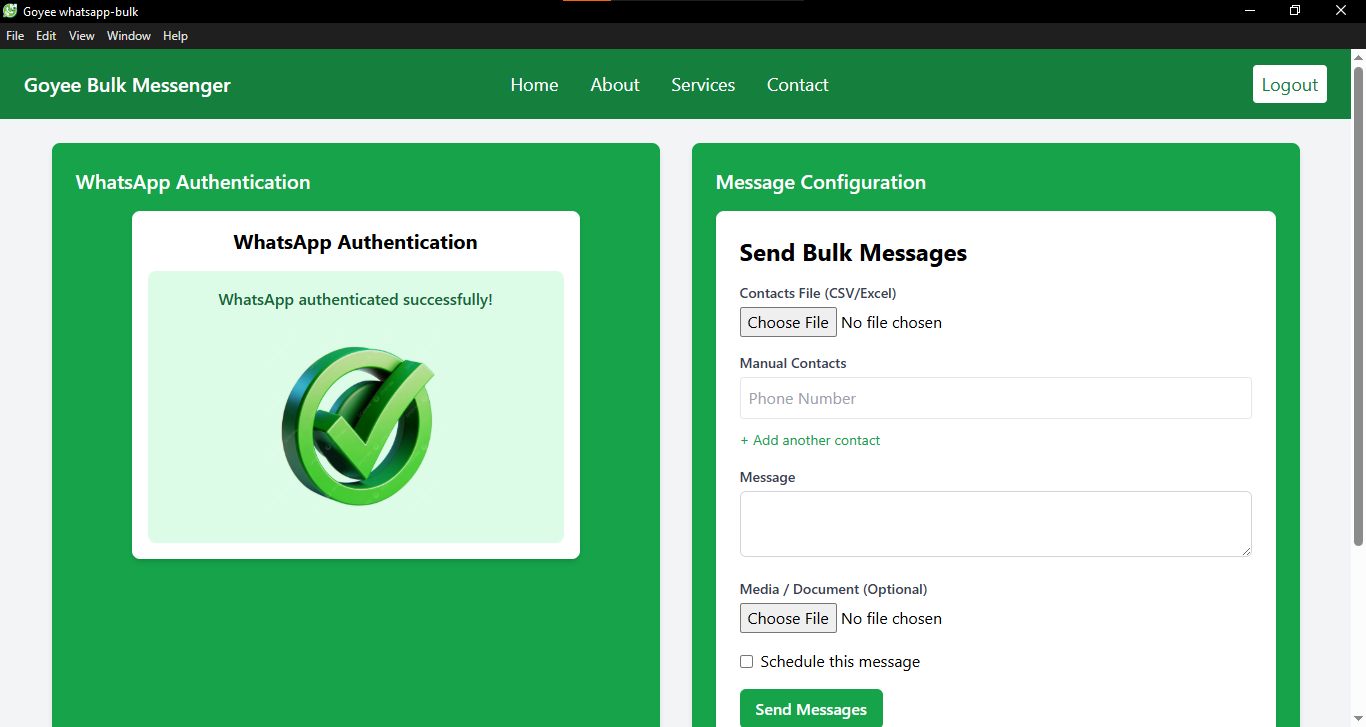This screenshot has width=1366, height=727.
Task: Switch to the About section
Action: point(614,85)
